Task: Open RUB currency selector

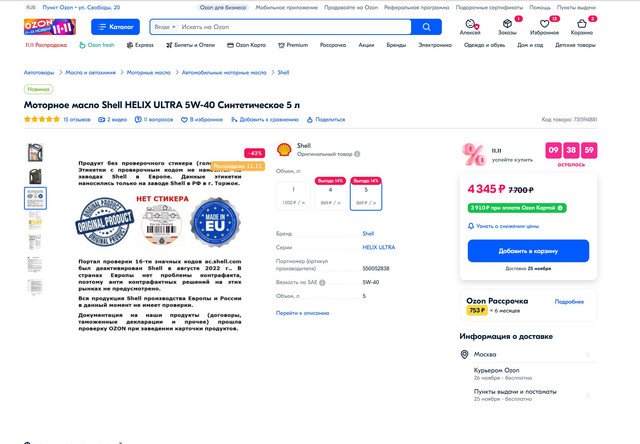Action: tap(31, 7)
